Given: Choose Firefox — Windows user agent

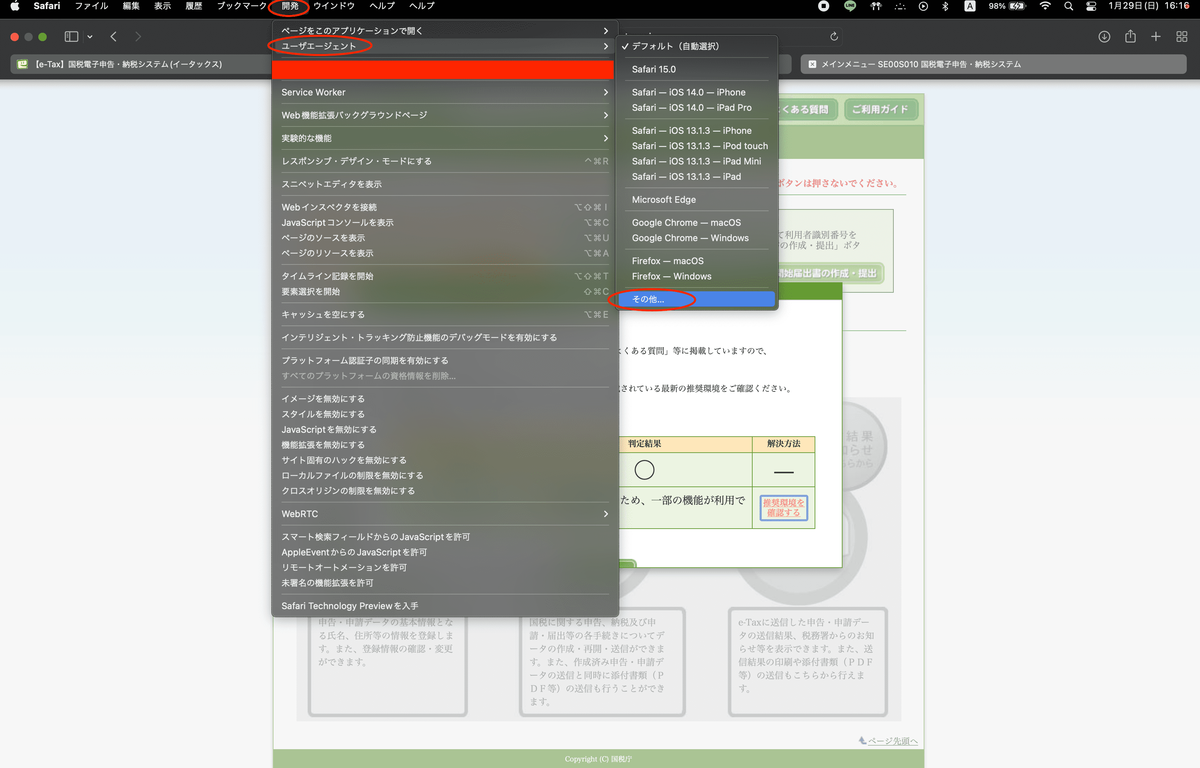Looking at the screenshot, I should pyautogui.click(x=697, y=276).
